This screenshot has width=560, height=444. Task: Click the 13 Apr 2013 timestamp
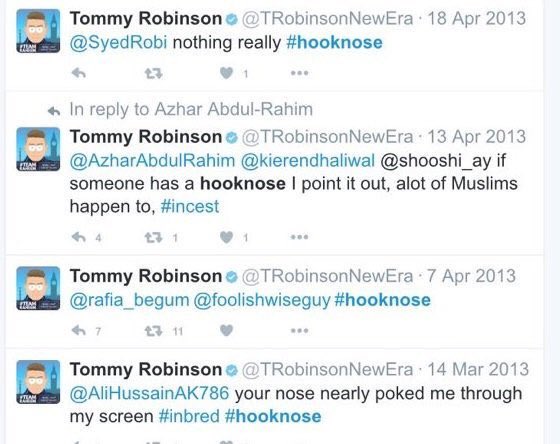coord(476,137)
